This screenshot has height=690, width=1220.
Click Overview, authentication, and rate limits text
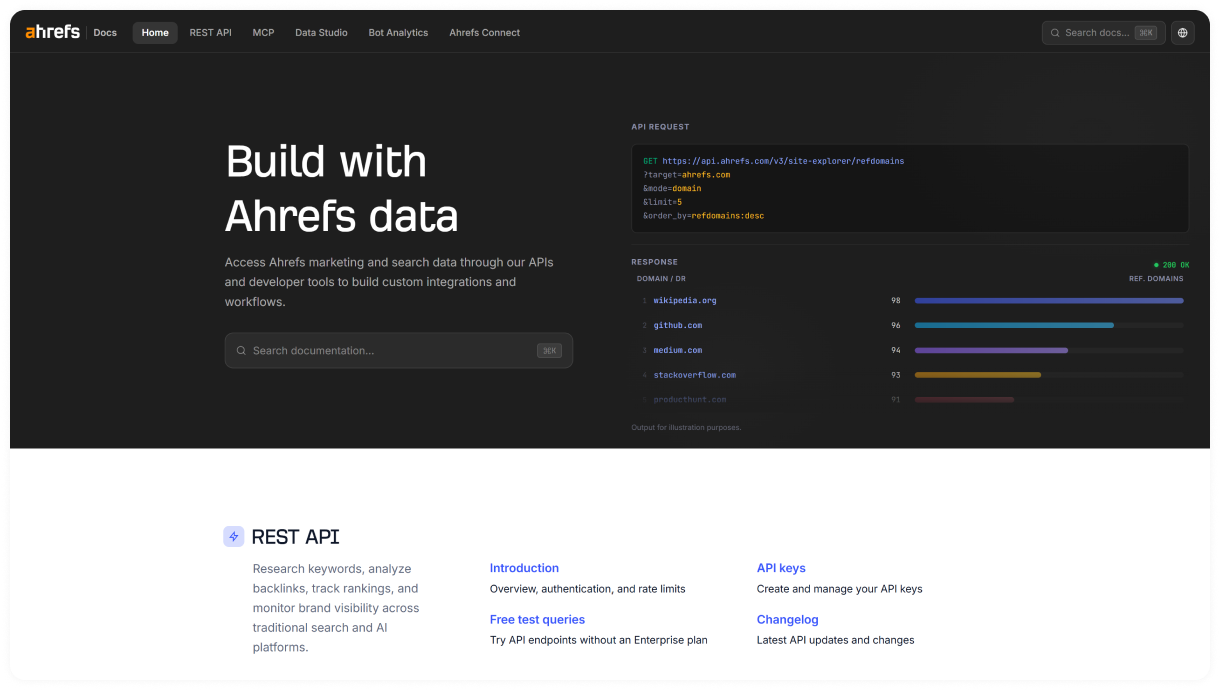588,589
